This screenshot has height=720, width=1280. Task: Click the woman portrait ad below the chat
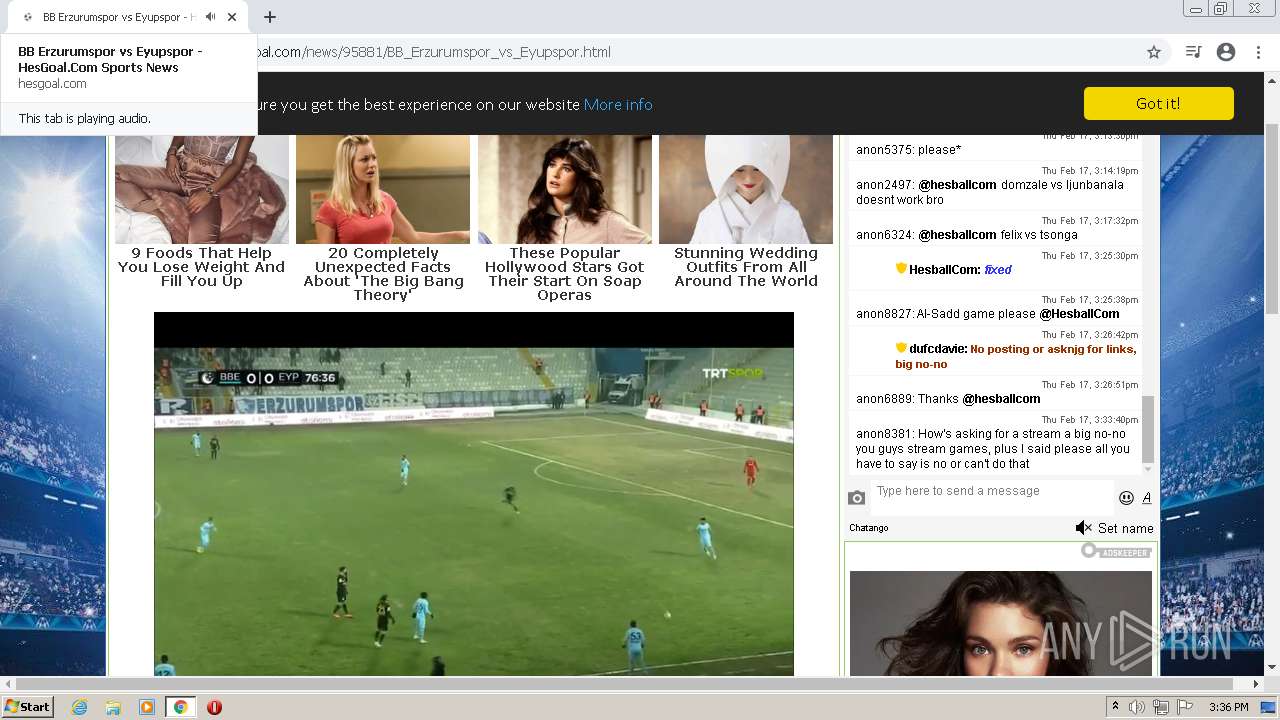1001,624
